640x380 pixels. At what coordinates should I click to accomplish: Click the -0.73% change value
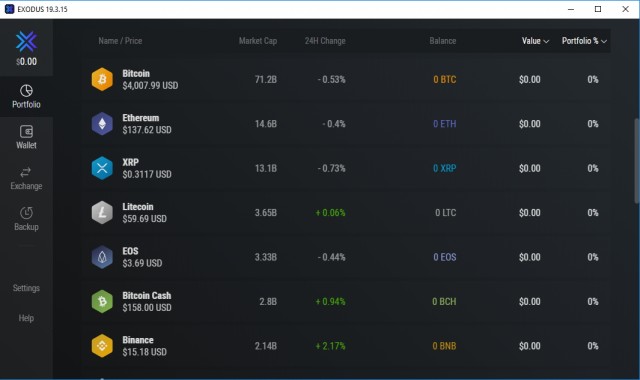point(331,168)
